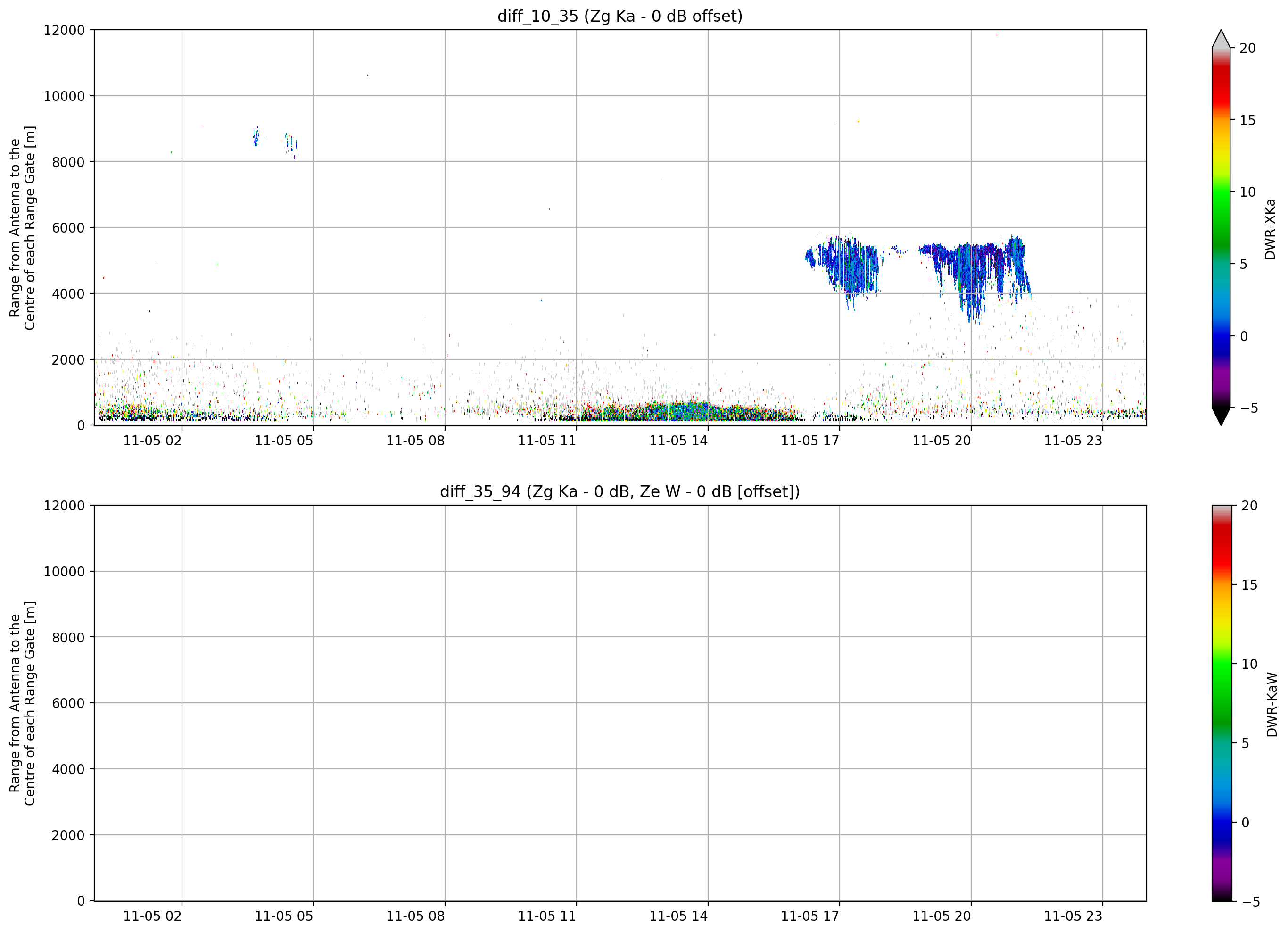Image resolution: width=1288 pixels, height=933 pixels.
Task: Click the top plot title diff_10_35
Action: click(x=619, y=16)
